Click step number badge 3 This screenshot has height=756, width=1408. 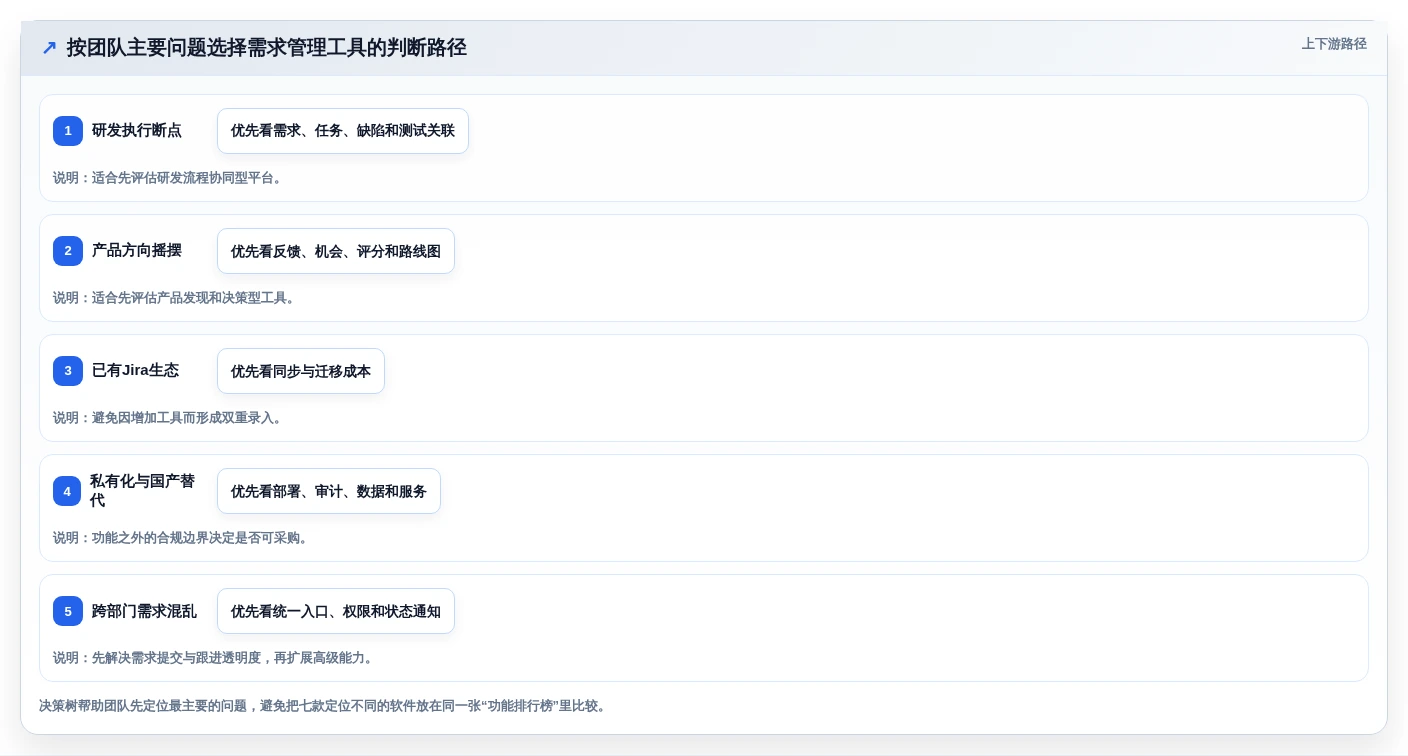click(x=68, y=371)
